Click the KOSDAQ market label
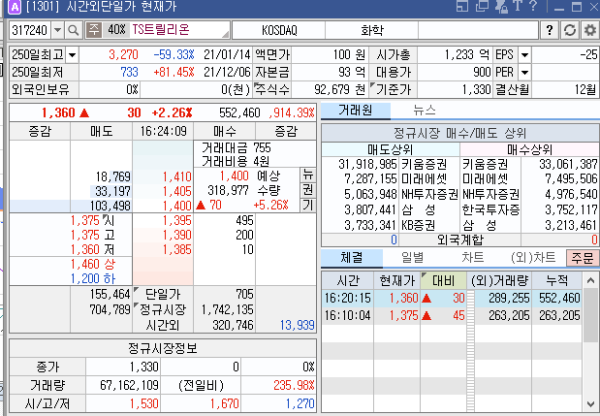This screenshot has width=600, height=416. (x=279, y=30)
